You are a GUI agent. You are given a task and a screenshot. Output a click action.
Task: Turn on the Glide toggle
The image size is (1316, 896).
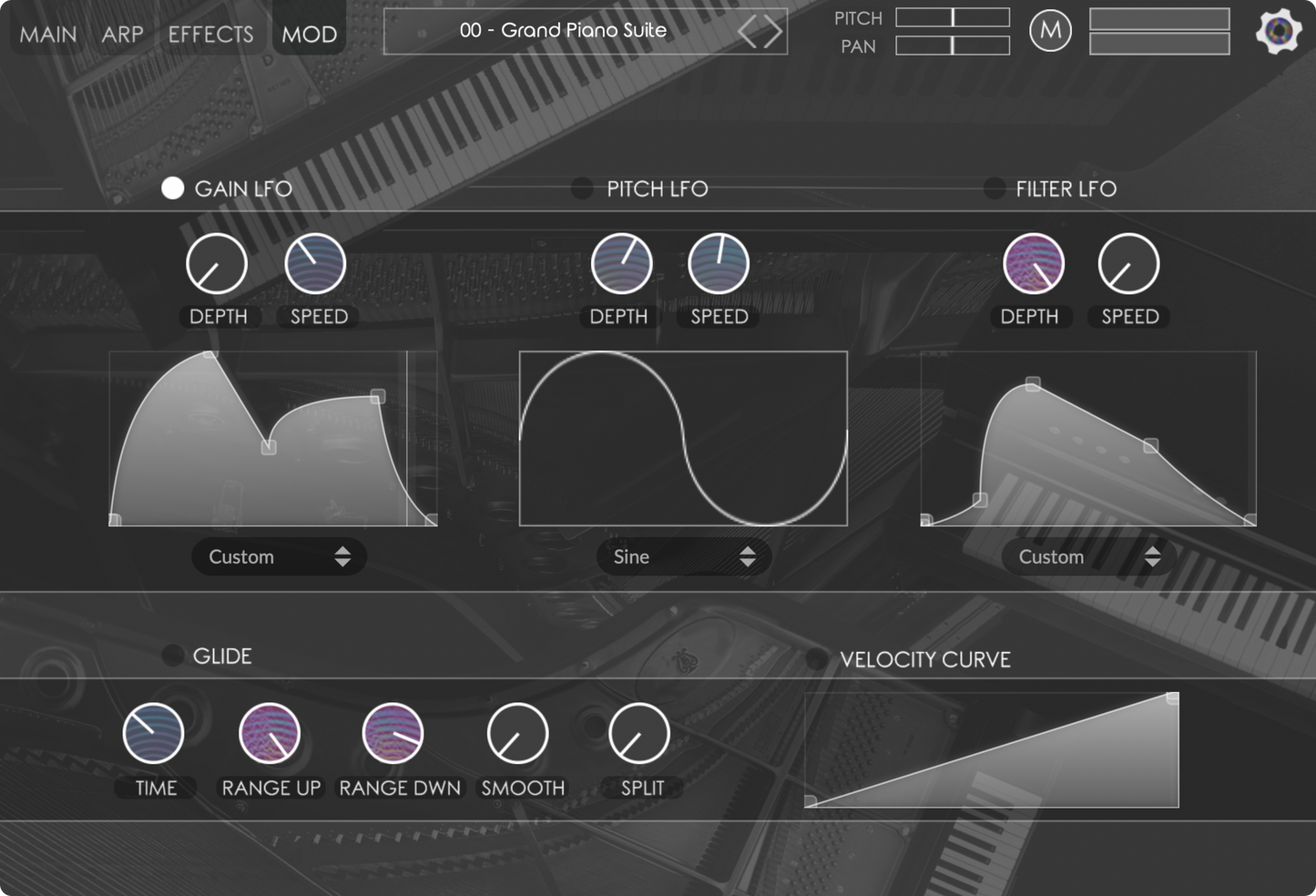point(172,656)
